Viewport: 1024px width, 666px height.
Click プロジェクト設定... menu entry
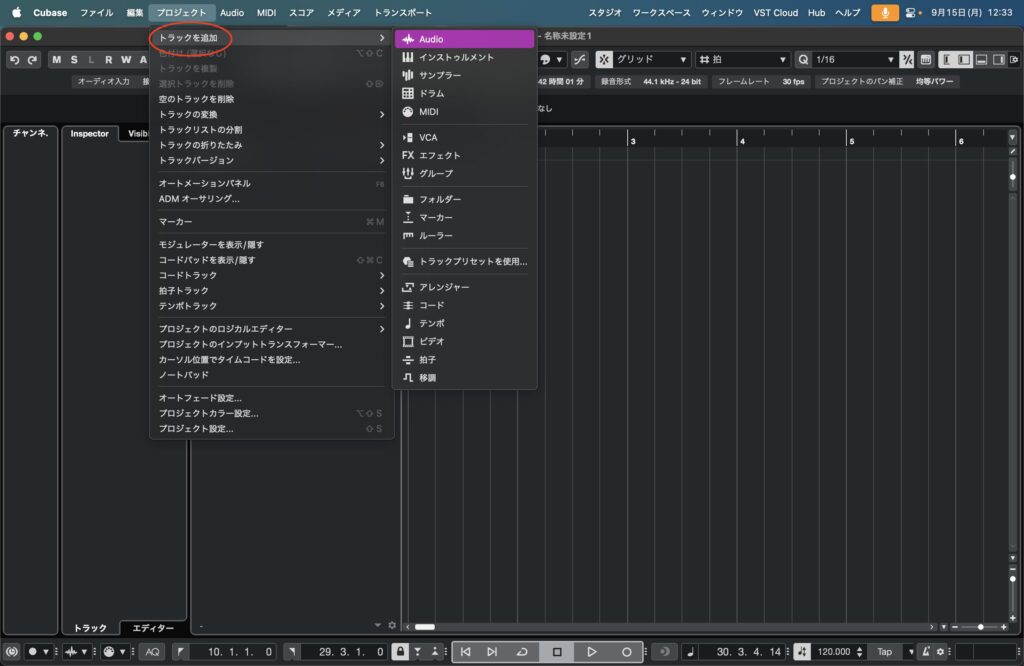pyautogui.click(x=196, y=429)
